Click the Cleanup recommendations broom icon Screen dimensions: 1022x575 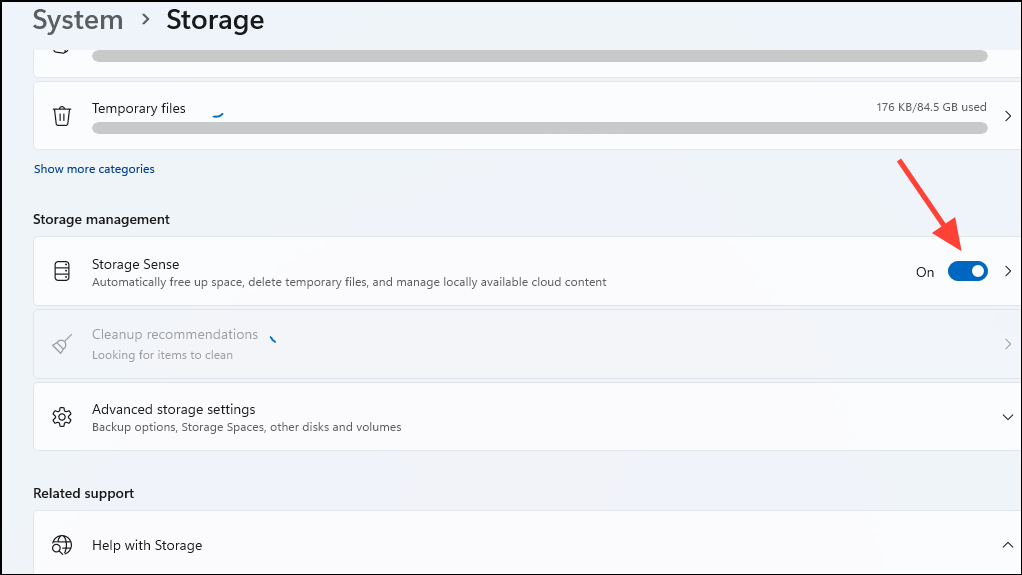62,344
